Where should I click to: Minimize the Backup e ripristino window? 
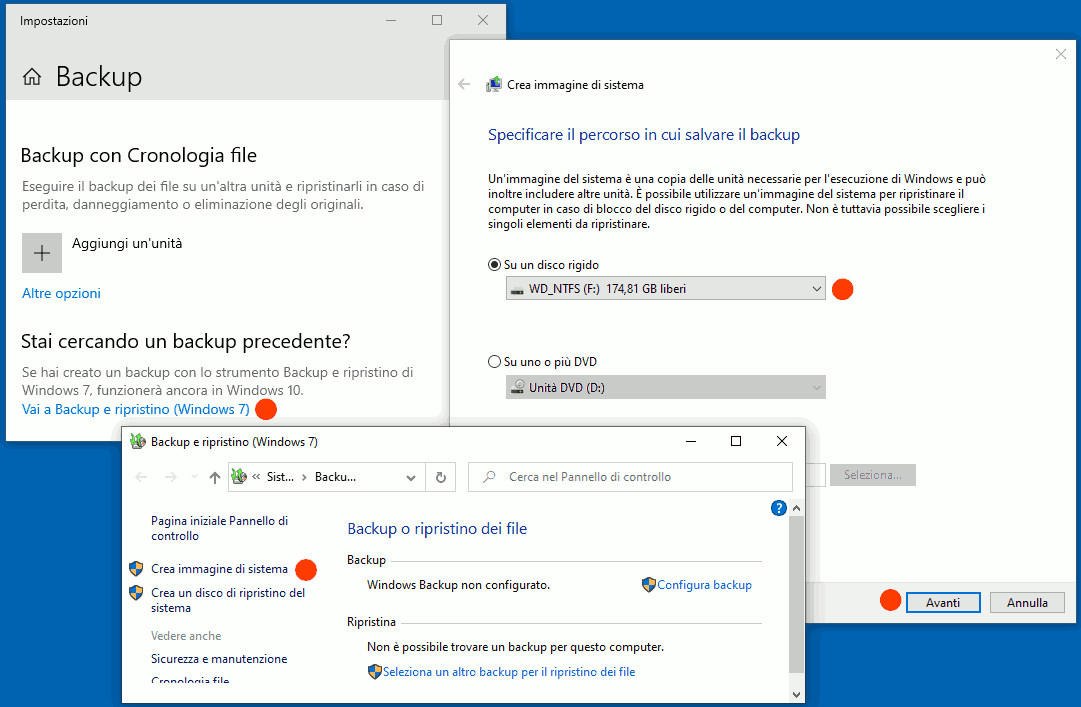(x=691, y=441)
